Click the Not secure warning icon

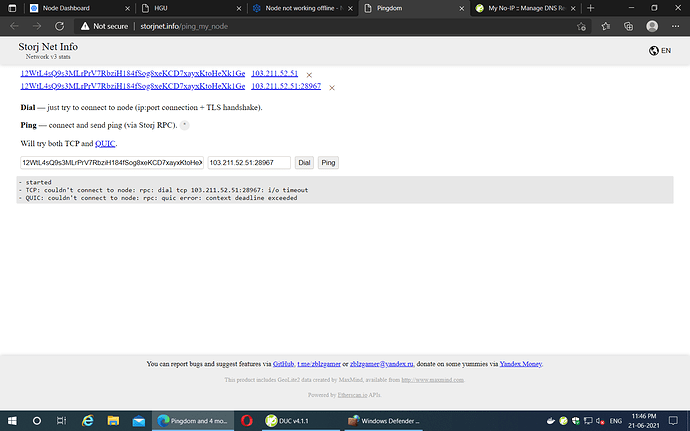point(85,27)
